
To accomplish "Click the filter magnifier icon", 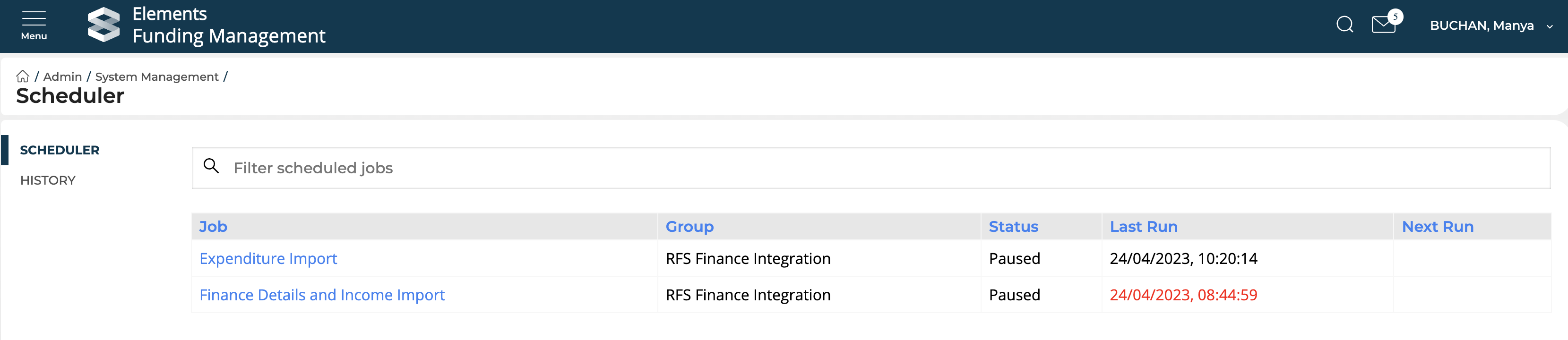I will point(211,166).
